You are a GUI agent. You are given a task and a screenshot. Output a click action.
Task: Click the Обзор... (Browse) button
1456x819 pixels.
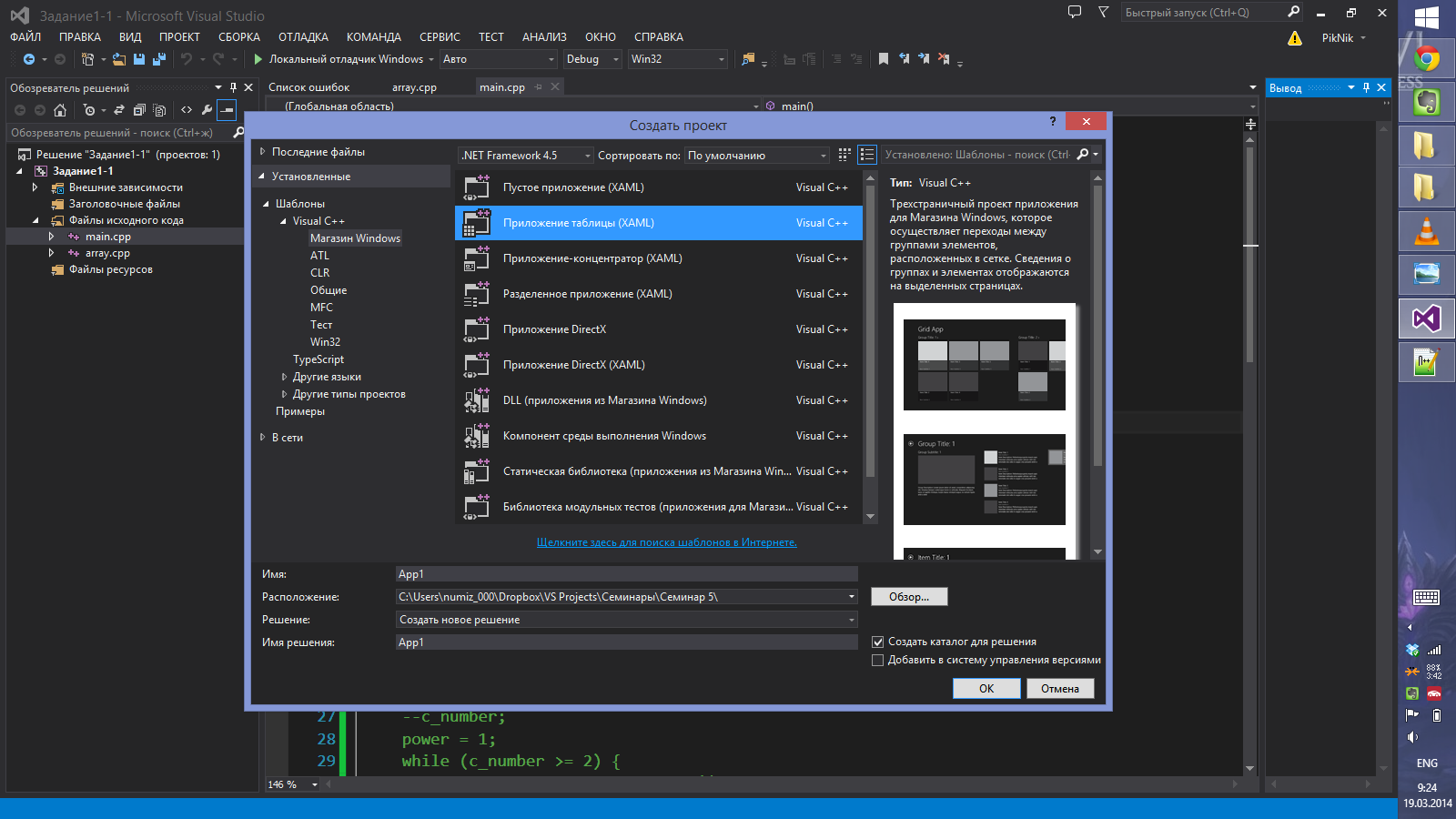click(909, 597)
